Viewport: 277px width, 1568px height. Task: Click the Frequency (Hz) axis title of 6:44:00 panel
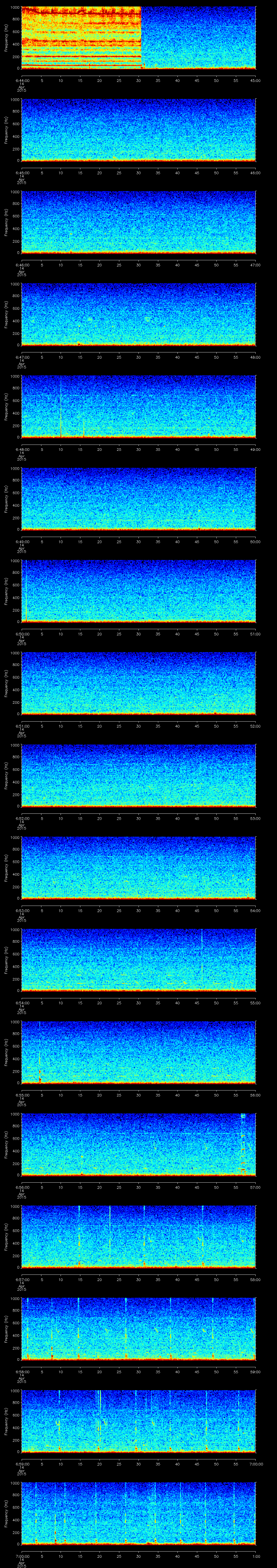click(x=6, y=38)
